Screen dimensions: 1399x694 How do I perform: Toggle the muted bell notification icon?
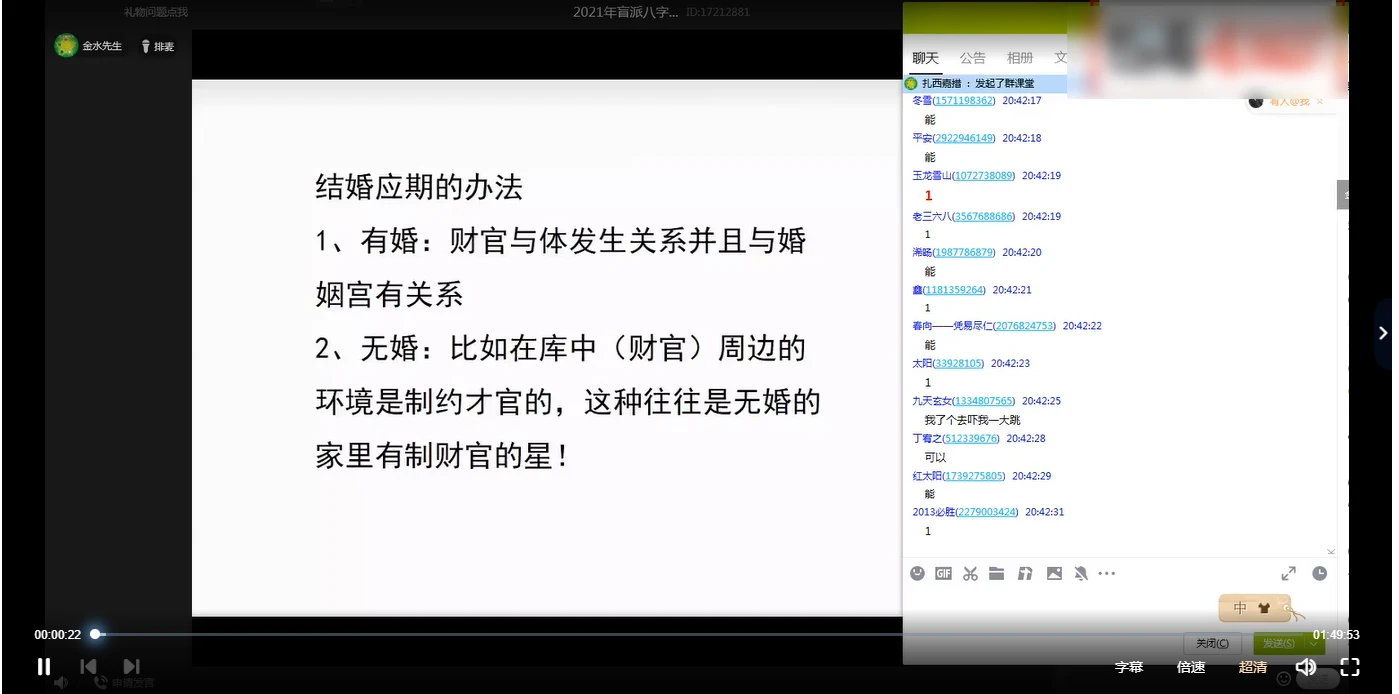pos(1080,574)
